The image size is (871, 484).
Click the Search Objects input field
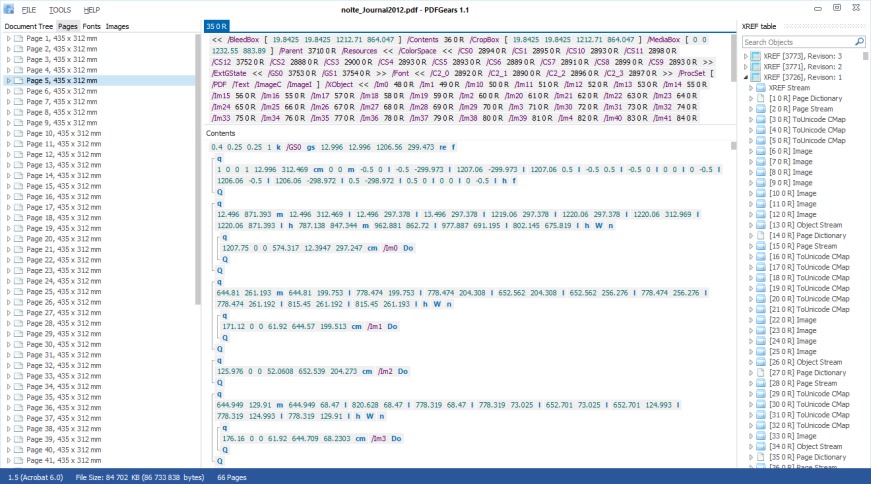795,42
